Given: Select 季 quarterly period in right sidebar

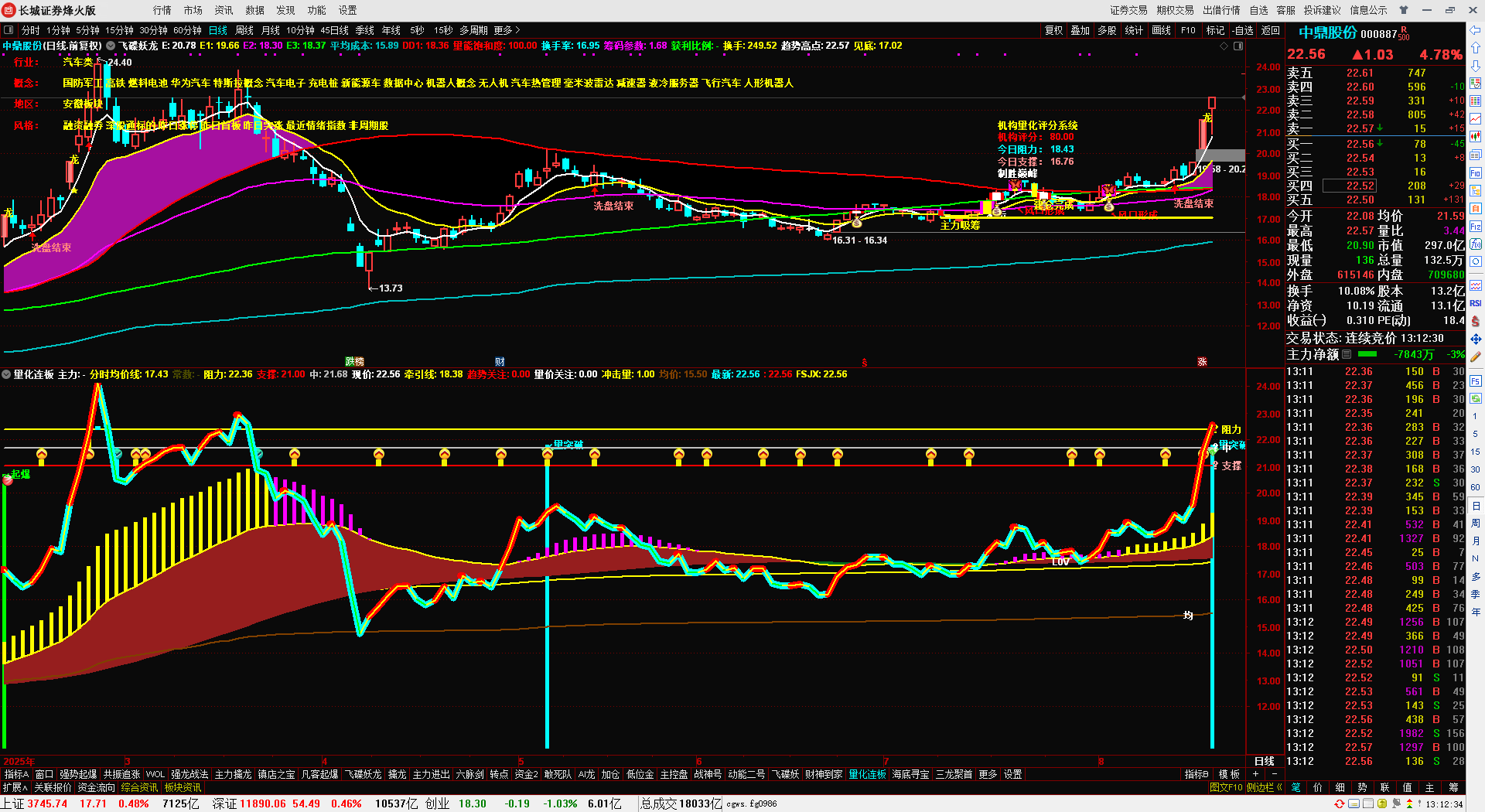Looking at the screenshot, I should pos(1476,594).
